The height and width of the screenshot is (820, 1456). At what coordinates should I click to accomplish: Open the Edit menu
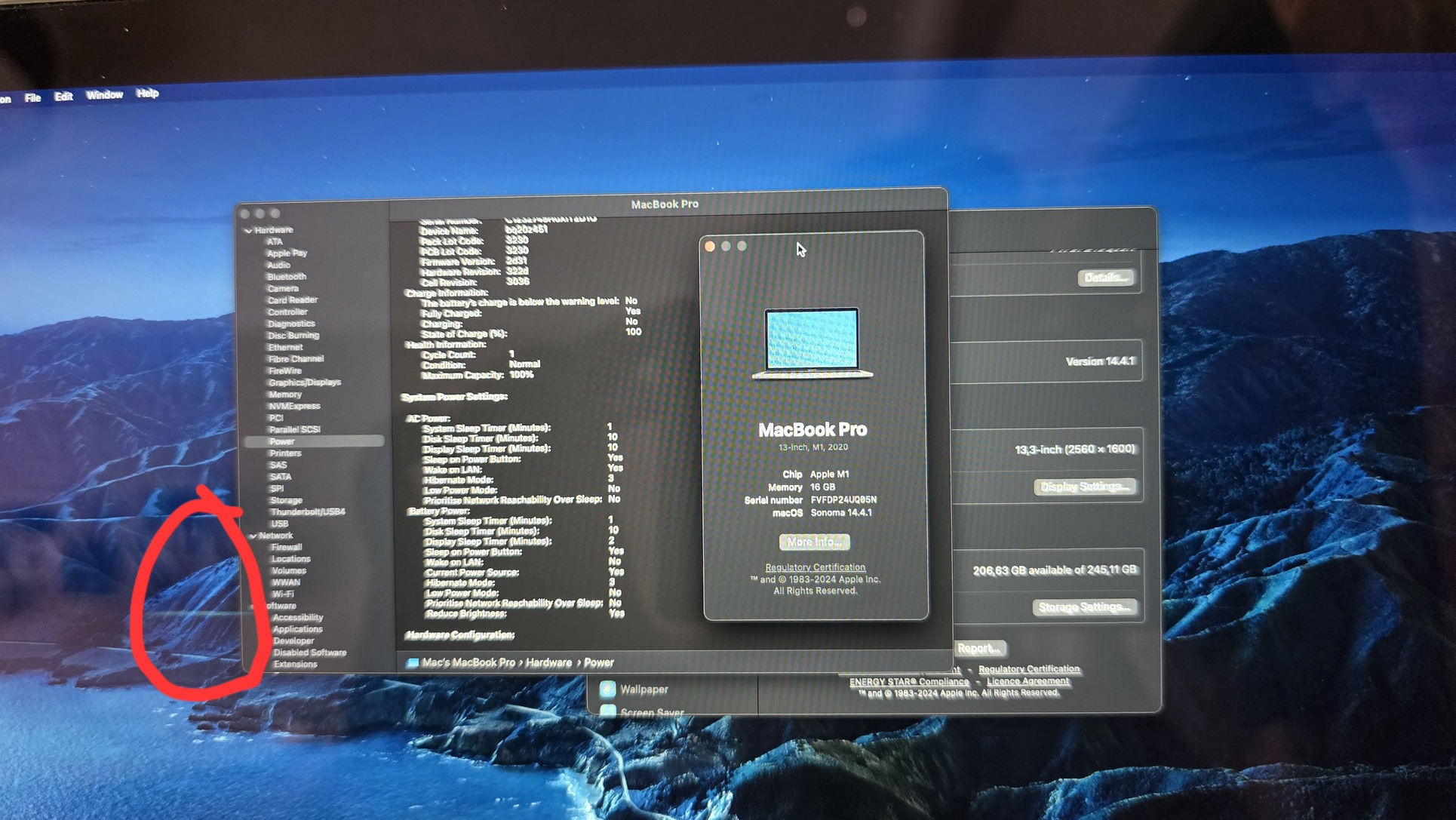tap(63, 97)
